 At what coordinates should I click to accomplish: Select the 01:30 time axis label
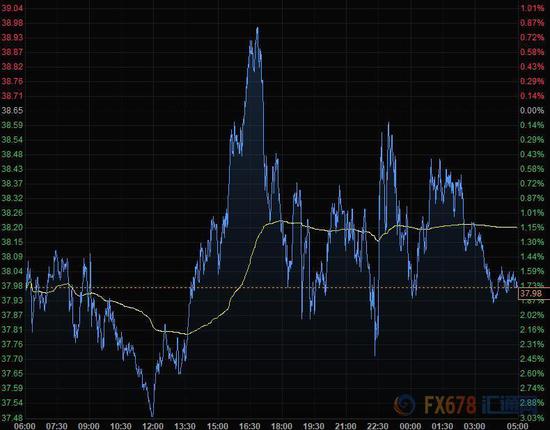point(442,426)
